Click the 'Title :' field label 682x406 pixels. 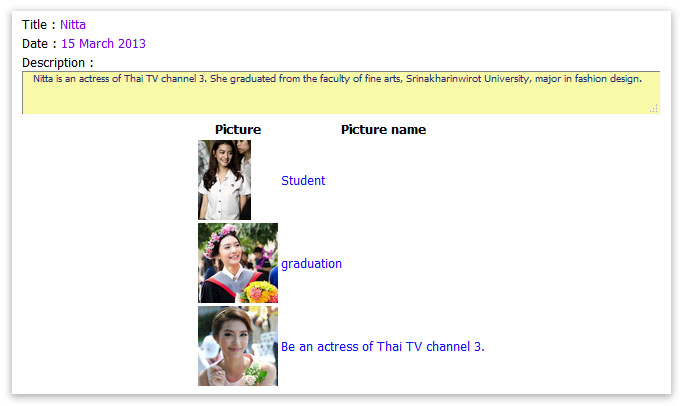(x=38, y=24)
